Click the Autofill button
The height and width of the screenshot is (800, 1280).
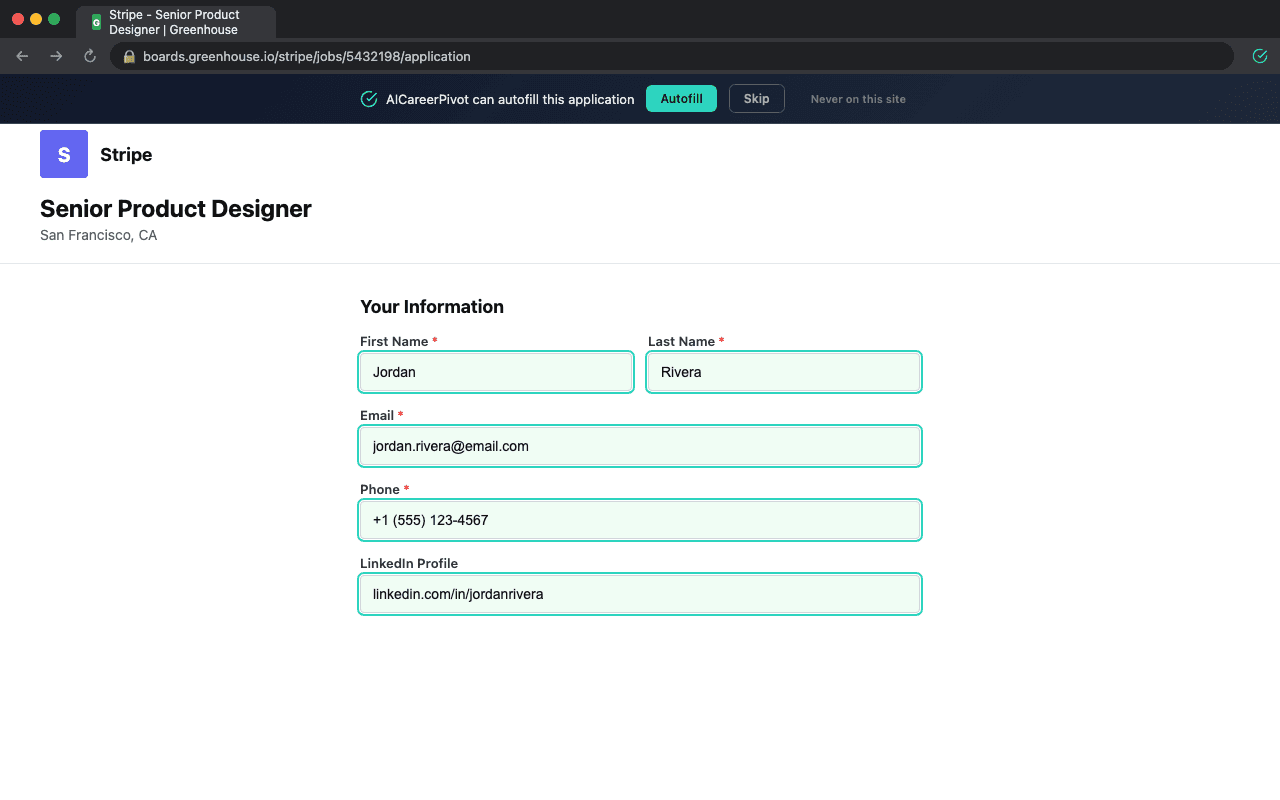tap(681, 99)
